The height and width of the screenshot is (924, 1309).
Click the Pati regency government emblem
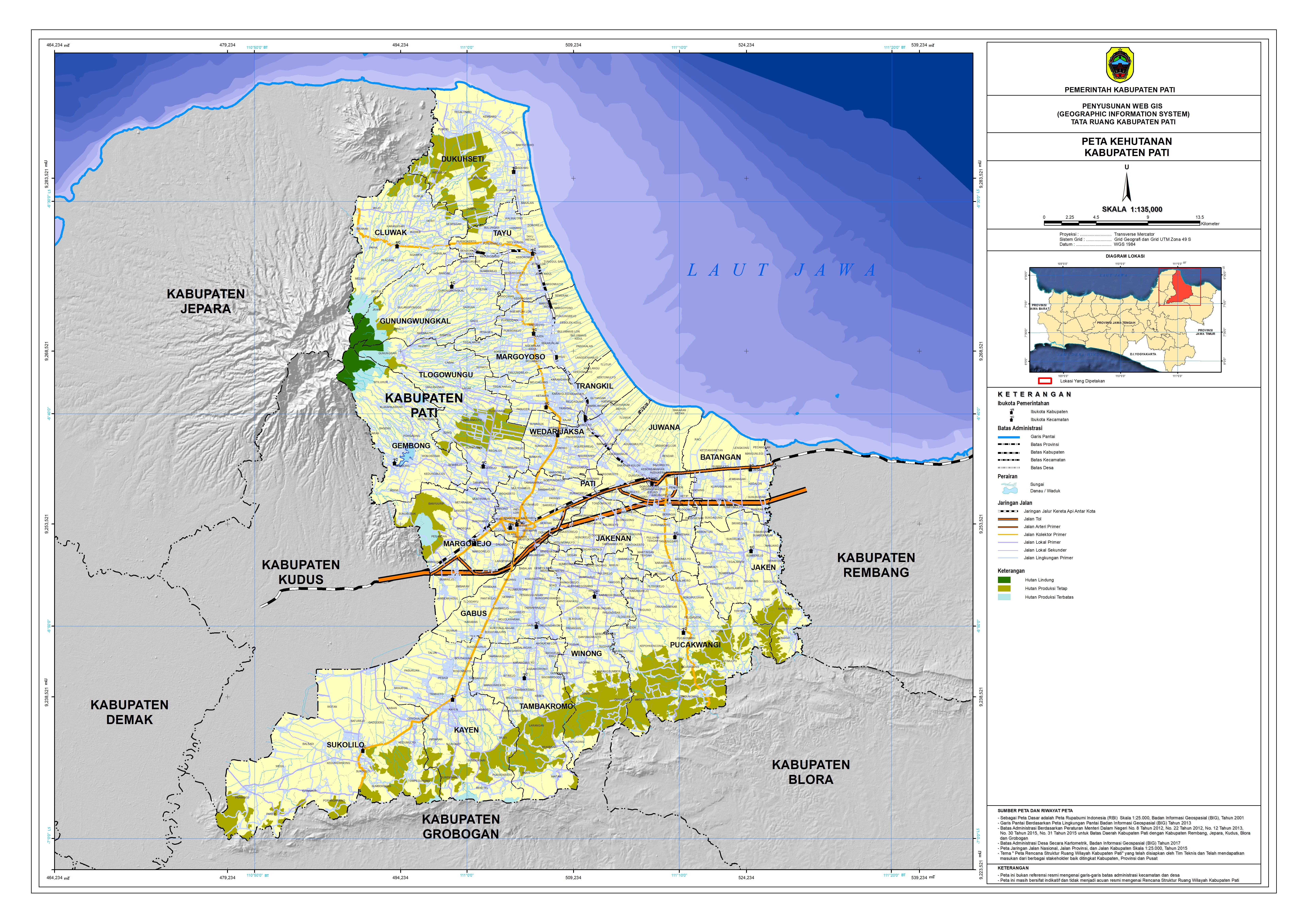(x=1120, y=65)
